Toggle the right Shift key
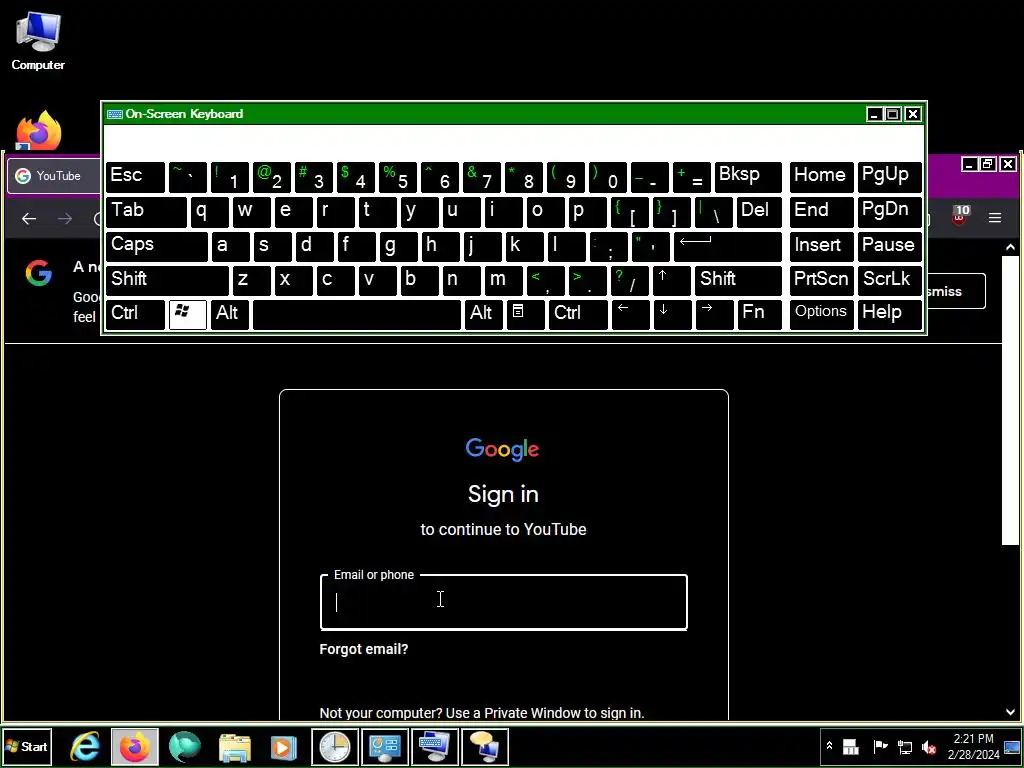Image resolution: width=1024 pixels, height=768 pixels. click(x=738, y=280)
